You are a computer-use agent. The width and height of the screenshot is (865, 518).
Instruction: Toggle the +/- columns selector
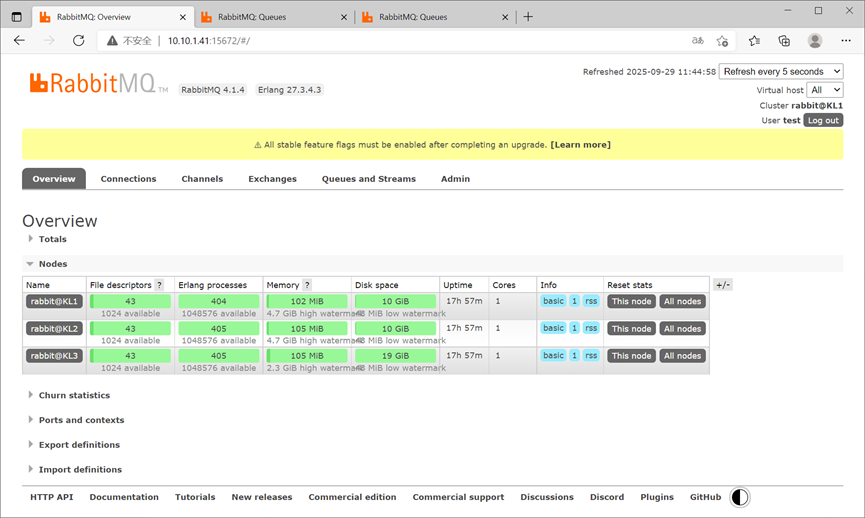[x=723, y=285]
